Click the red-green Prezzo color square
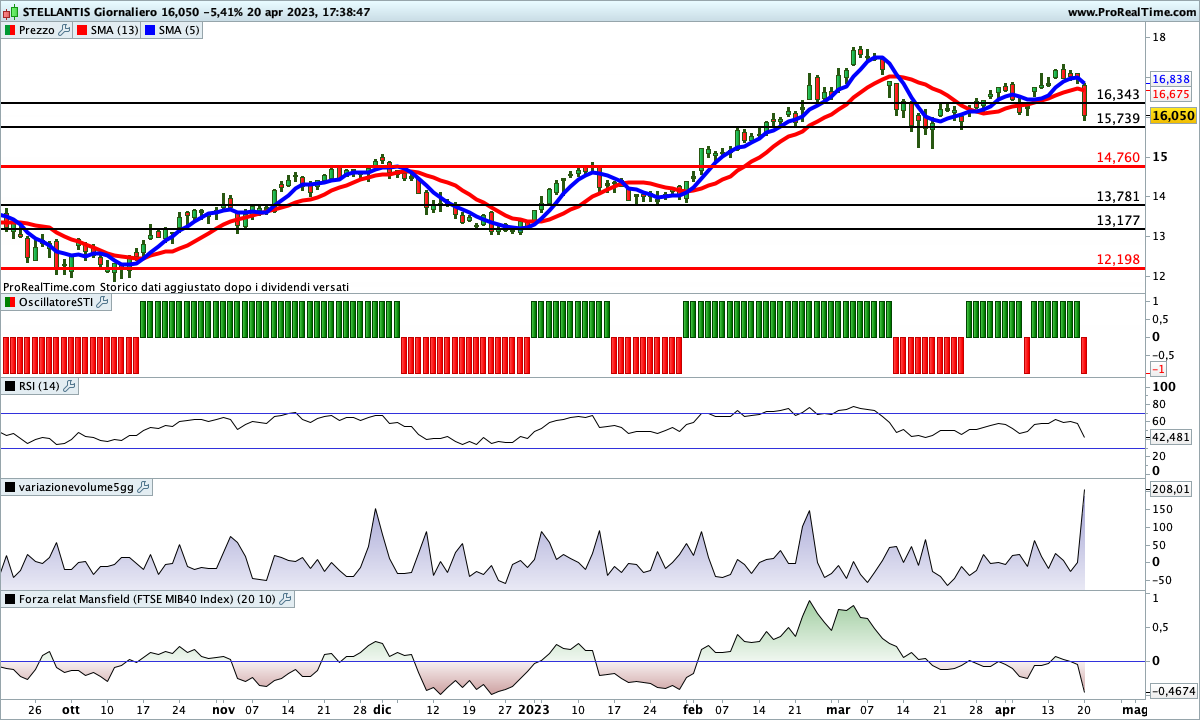 [10, 30]
